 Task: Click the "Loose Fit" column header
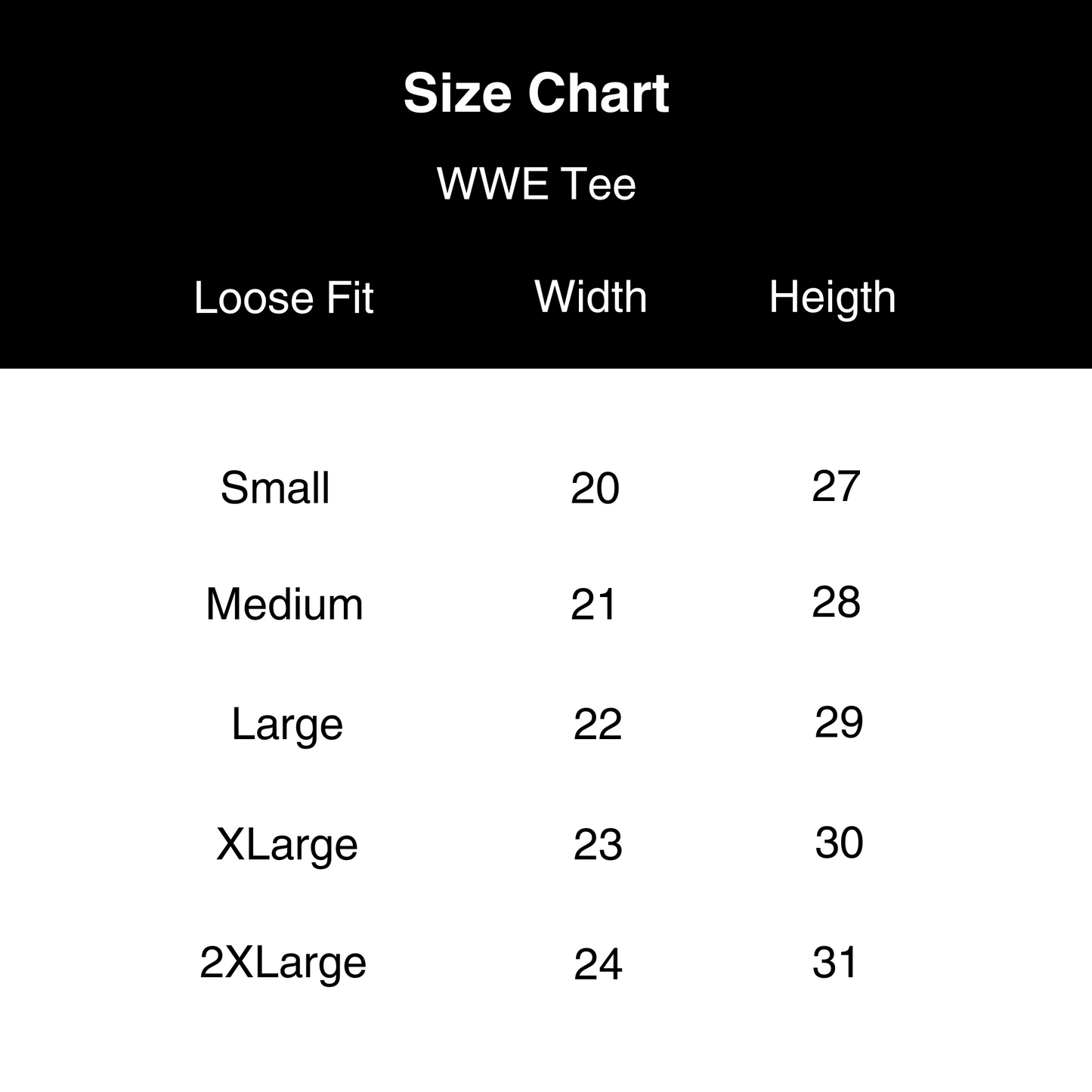click(283, 298)
